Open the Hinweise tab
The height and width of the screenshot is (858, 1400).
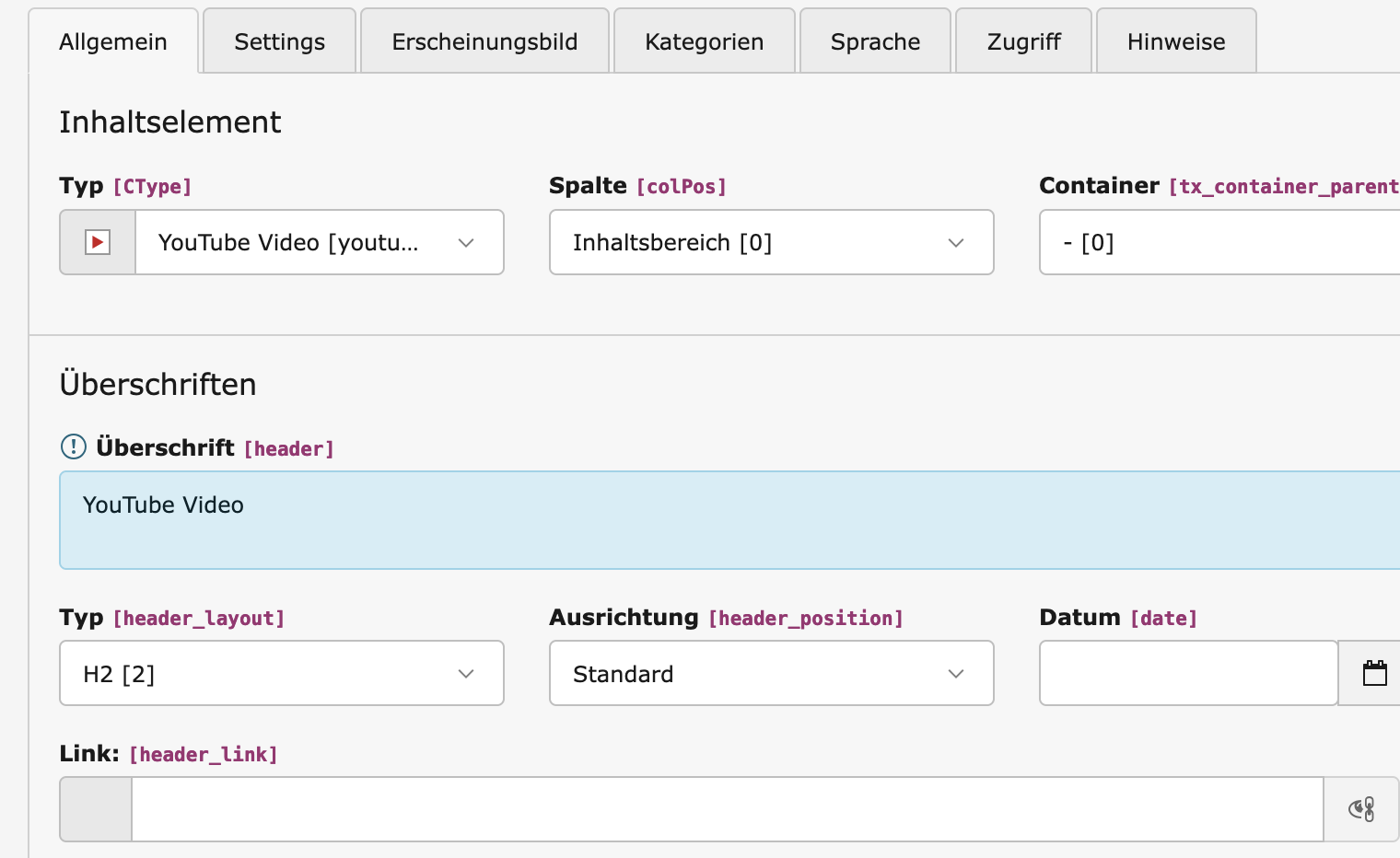[x=1176, y=41]
